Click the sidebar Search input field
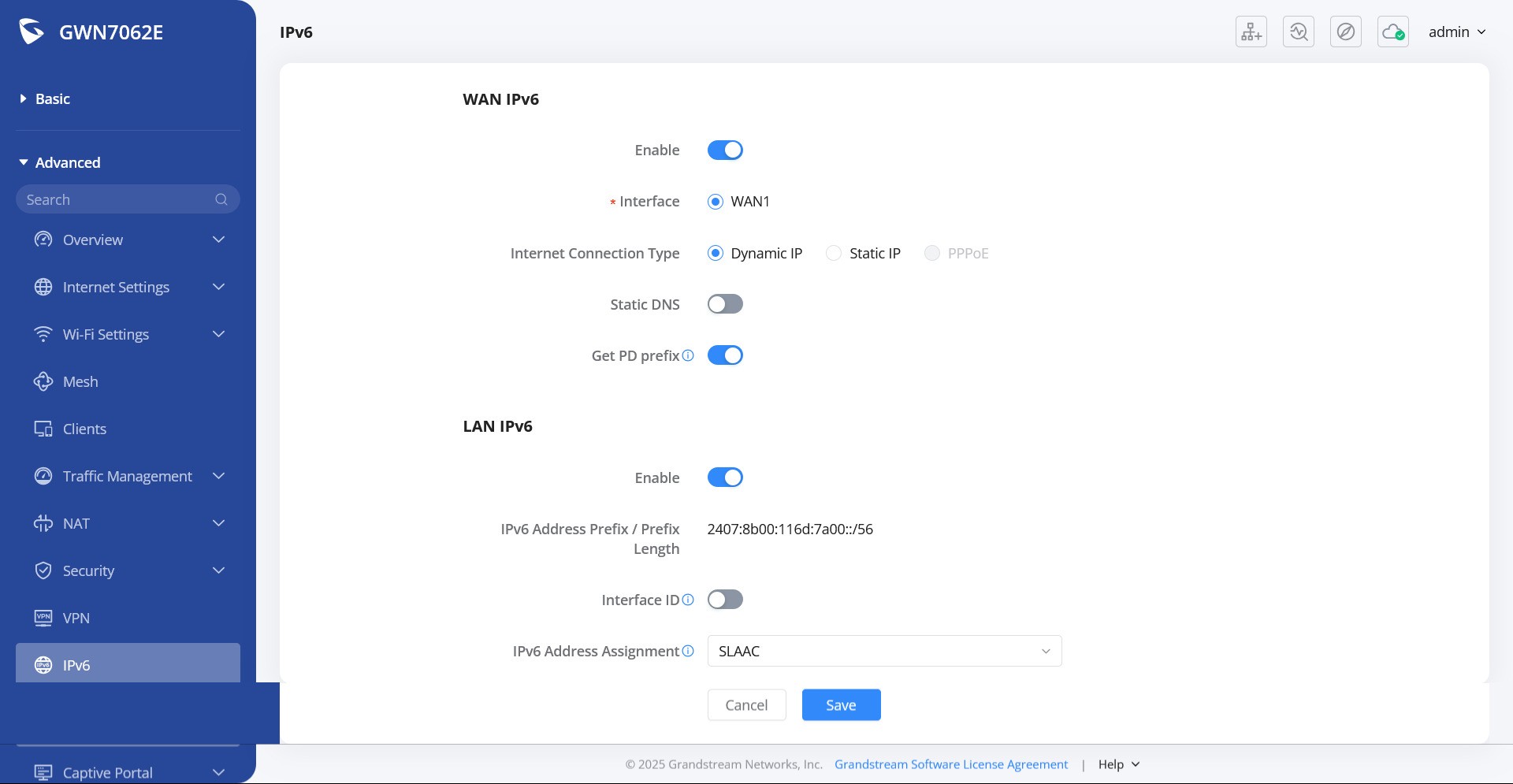 point(114,199)
